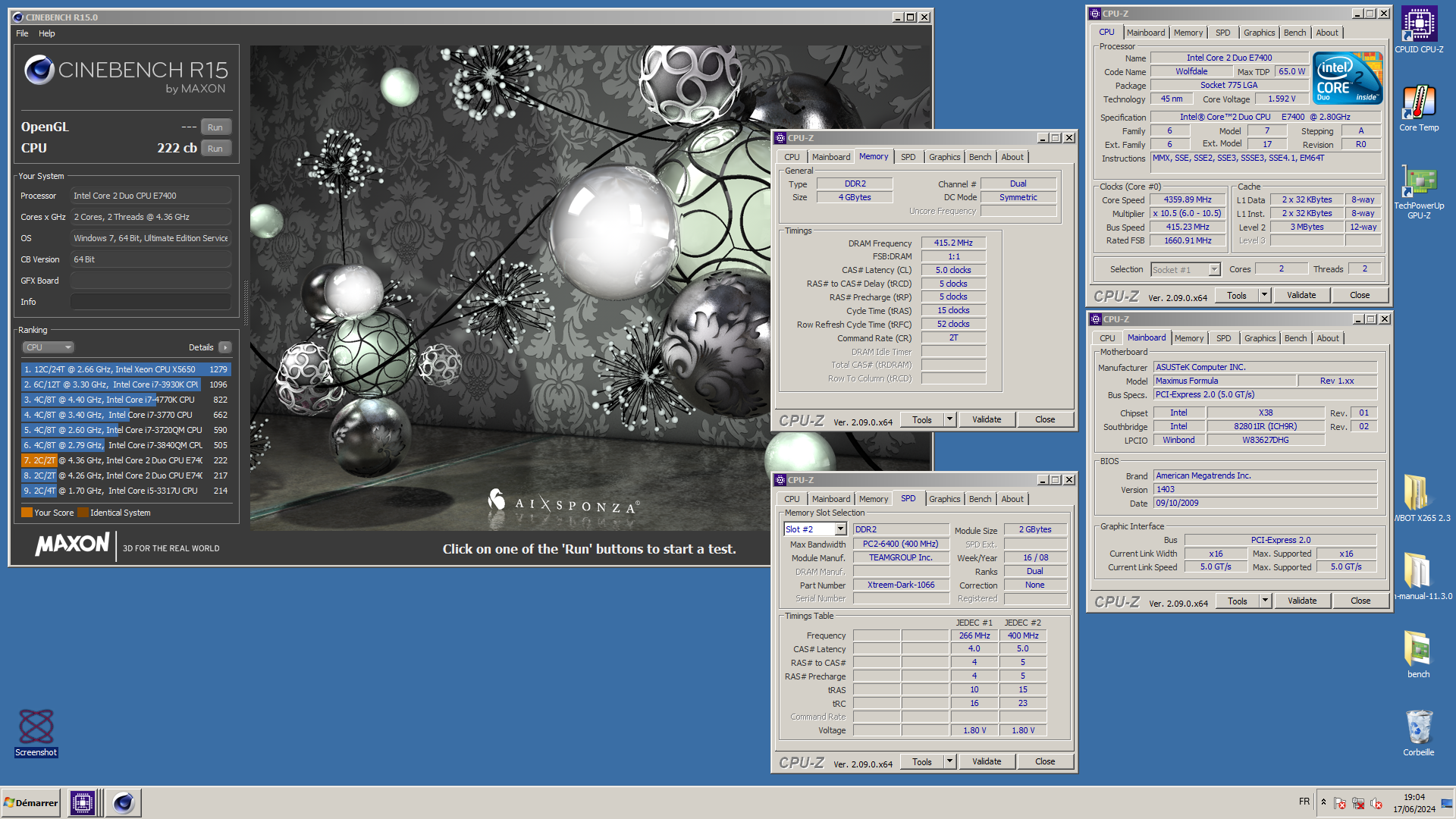Open the Action Center flag tray icon

click(x=1340, y=803)
